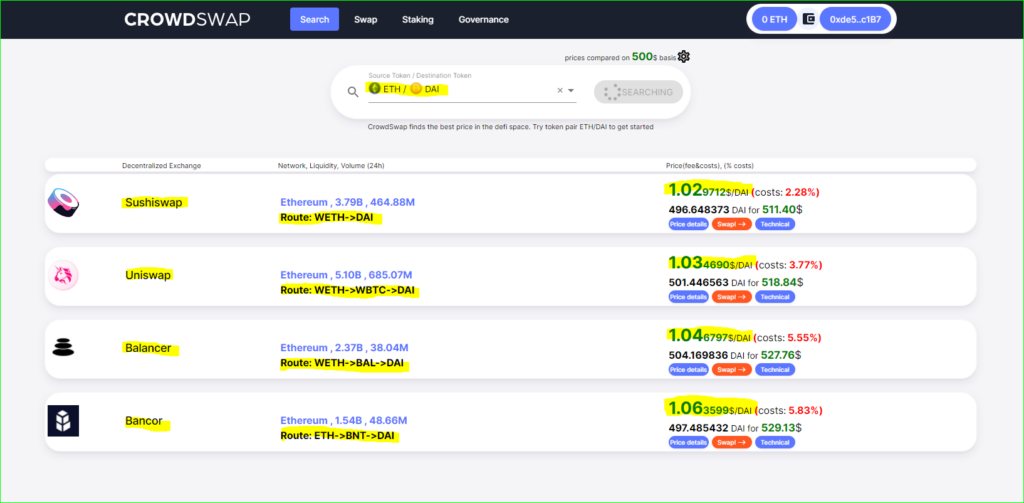Click Swap button in Bancor row
Viewport: 1024px width, 503px height.
pos(731,442)
